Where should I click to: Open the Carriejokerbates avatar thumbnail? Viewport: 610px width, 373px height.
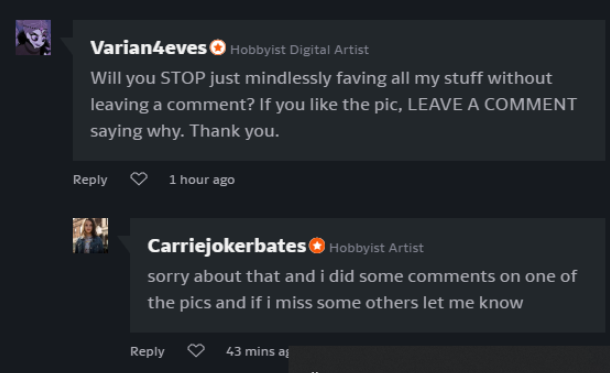tap(90, 236)
